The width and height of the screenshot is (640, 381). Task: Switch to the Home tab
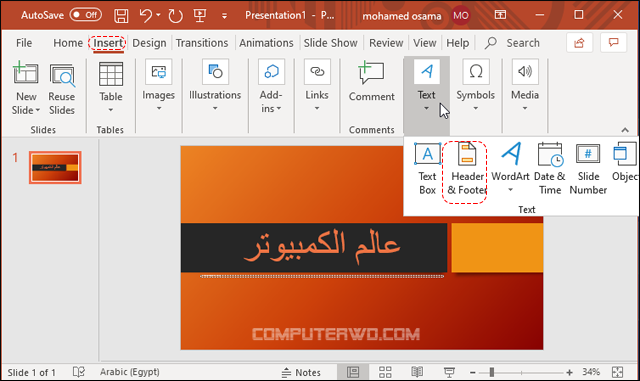[x=68, y=43]
